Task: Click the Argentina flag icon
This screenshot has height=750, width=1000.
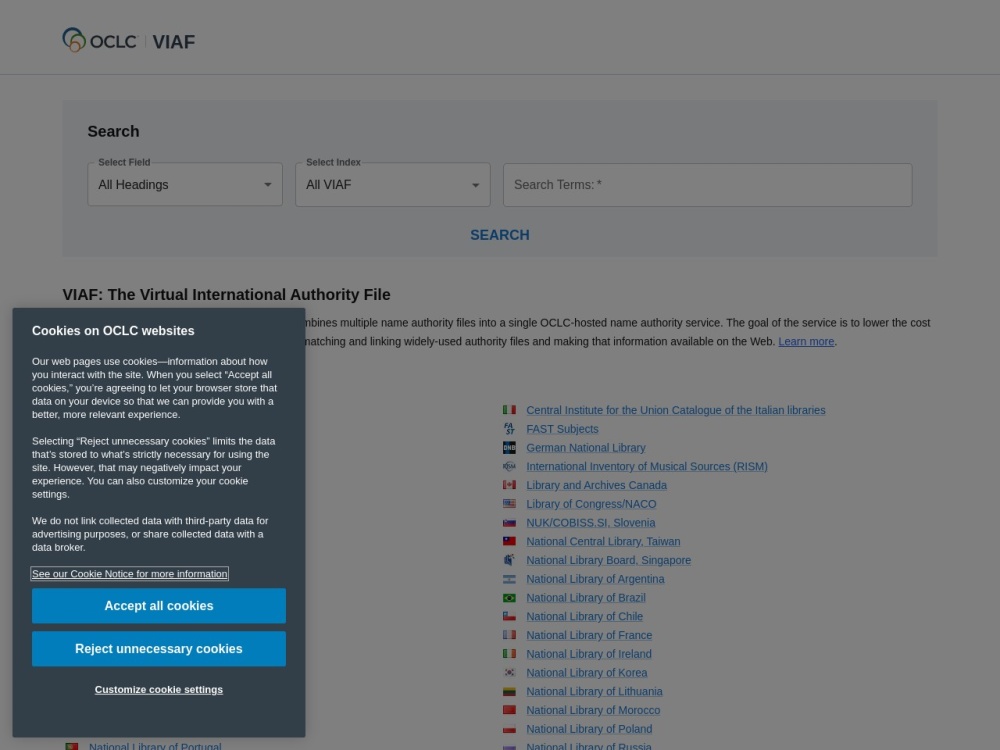Action: [x=509, y=579]
